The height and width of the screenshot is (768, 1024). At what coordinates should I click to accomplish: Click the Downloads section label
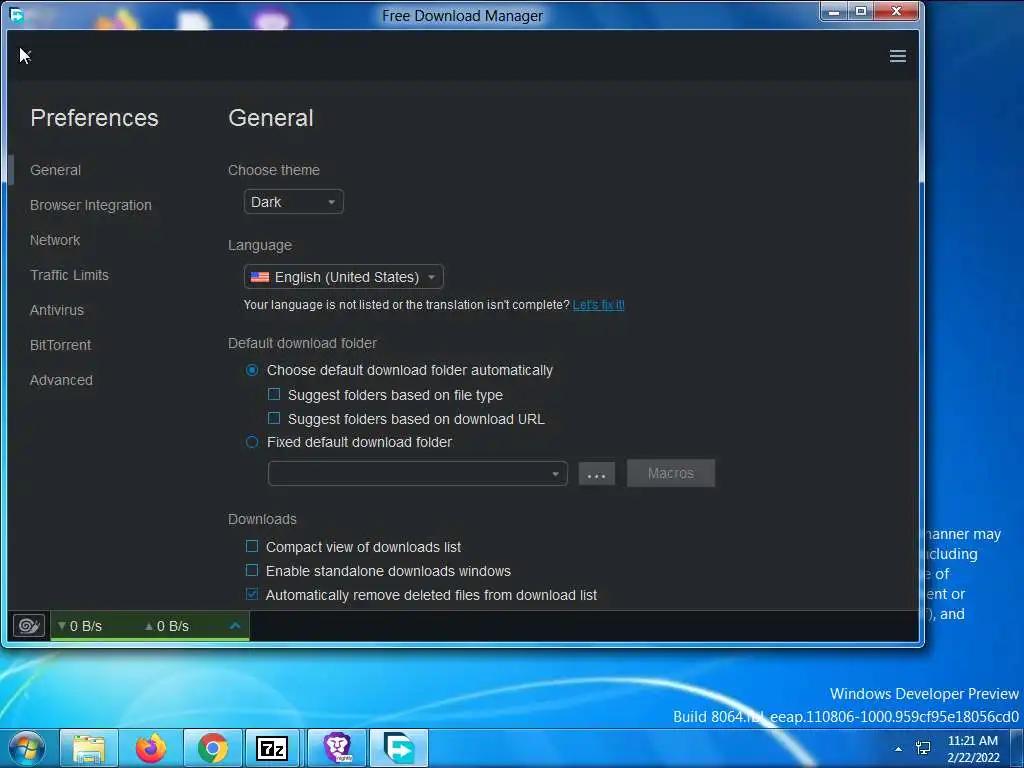coord(262,519)
